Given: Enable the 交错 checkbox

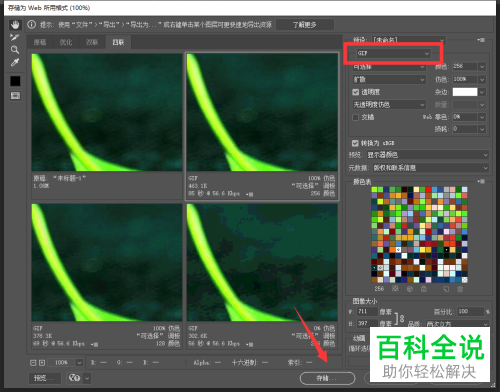Looking at the screenshot, I should pyautogui.click(x=356, y=117).
